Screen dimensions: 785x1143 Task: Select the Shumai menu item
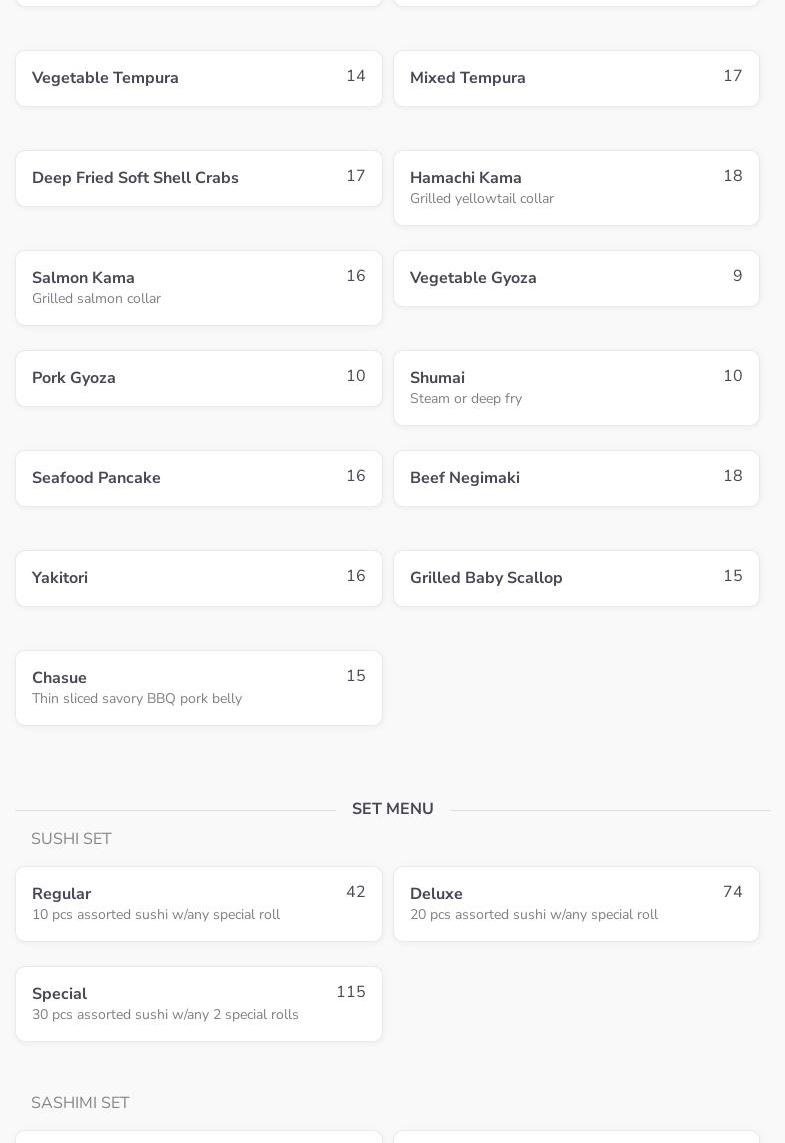click(576, 388)
